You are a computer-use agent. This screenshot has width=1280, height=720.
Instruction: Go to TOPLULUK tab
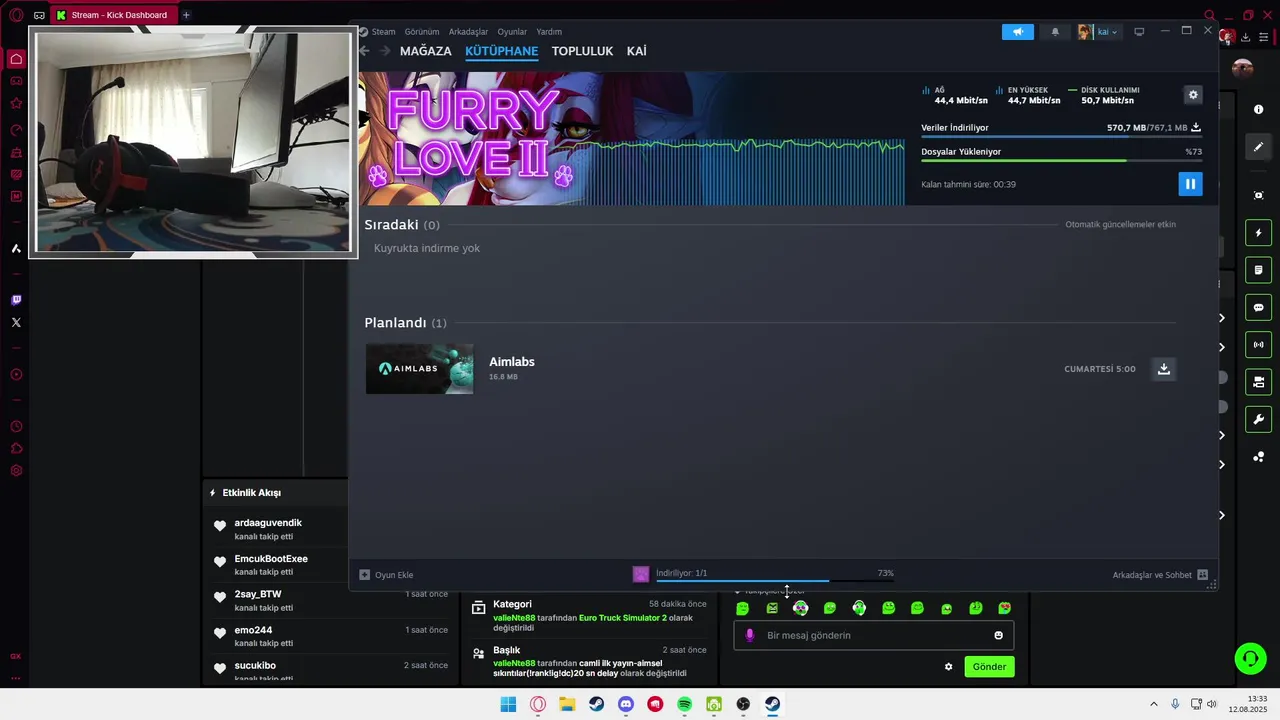[x=582, y=51]
